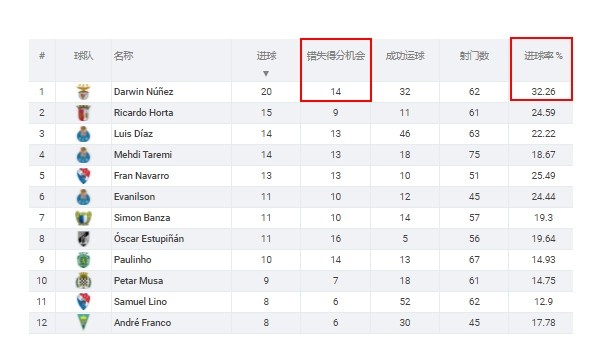Open Samuel Lino player link

pyautogui.click(x=140, y=302)
